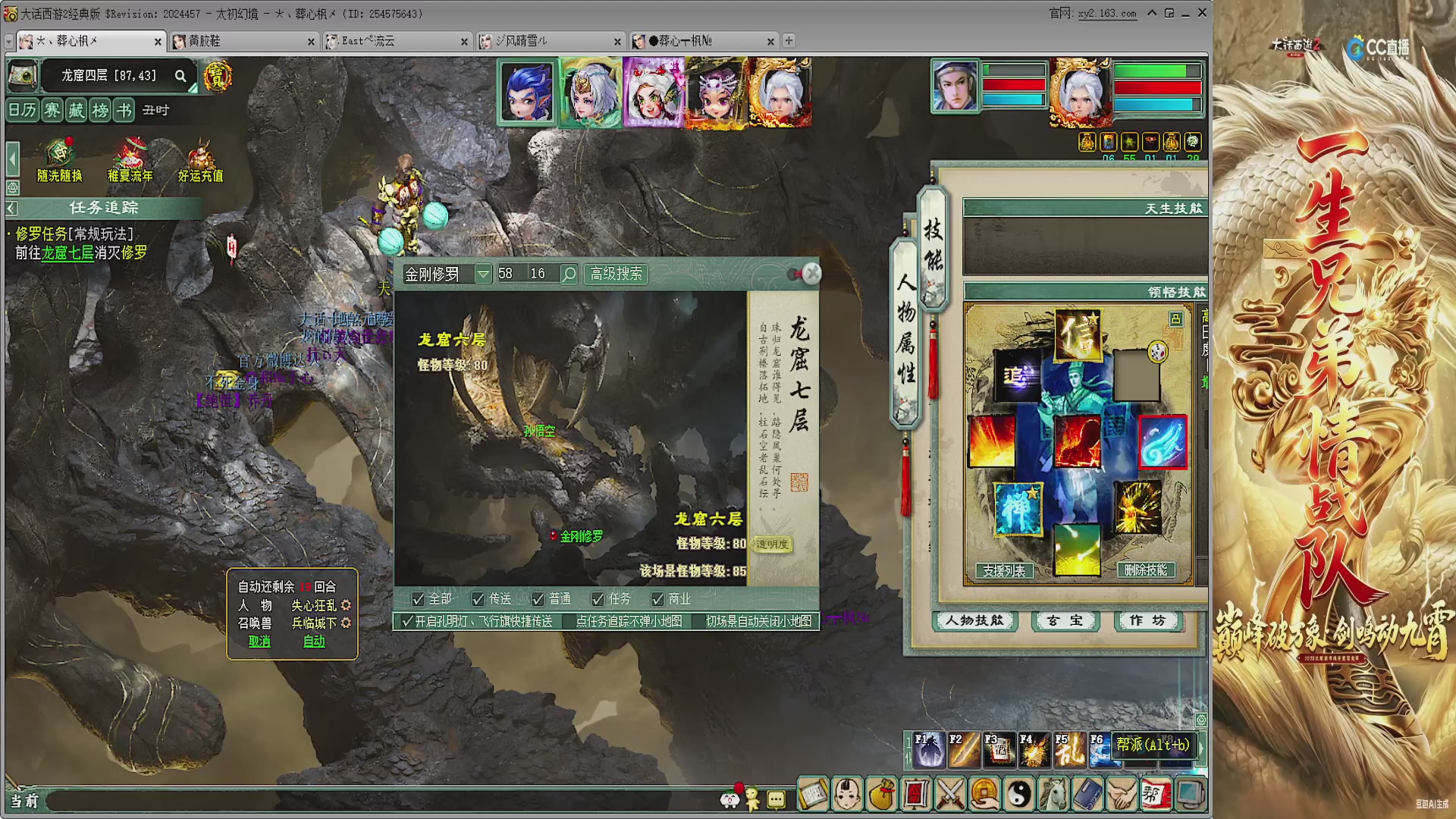This screenshot has width=1456, height=819.
Task: Switch to the 作坊 tab
Action: (1147, 620)
